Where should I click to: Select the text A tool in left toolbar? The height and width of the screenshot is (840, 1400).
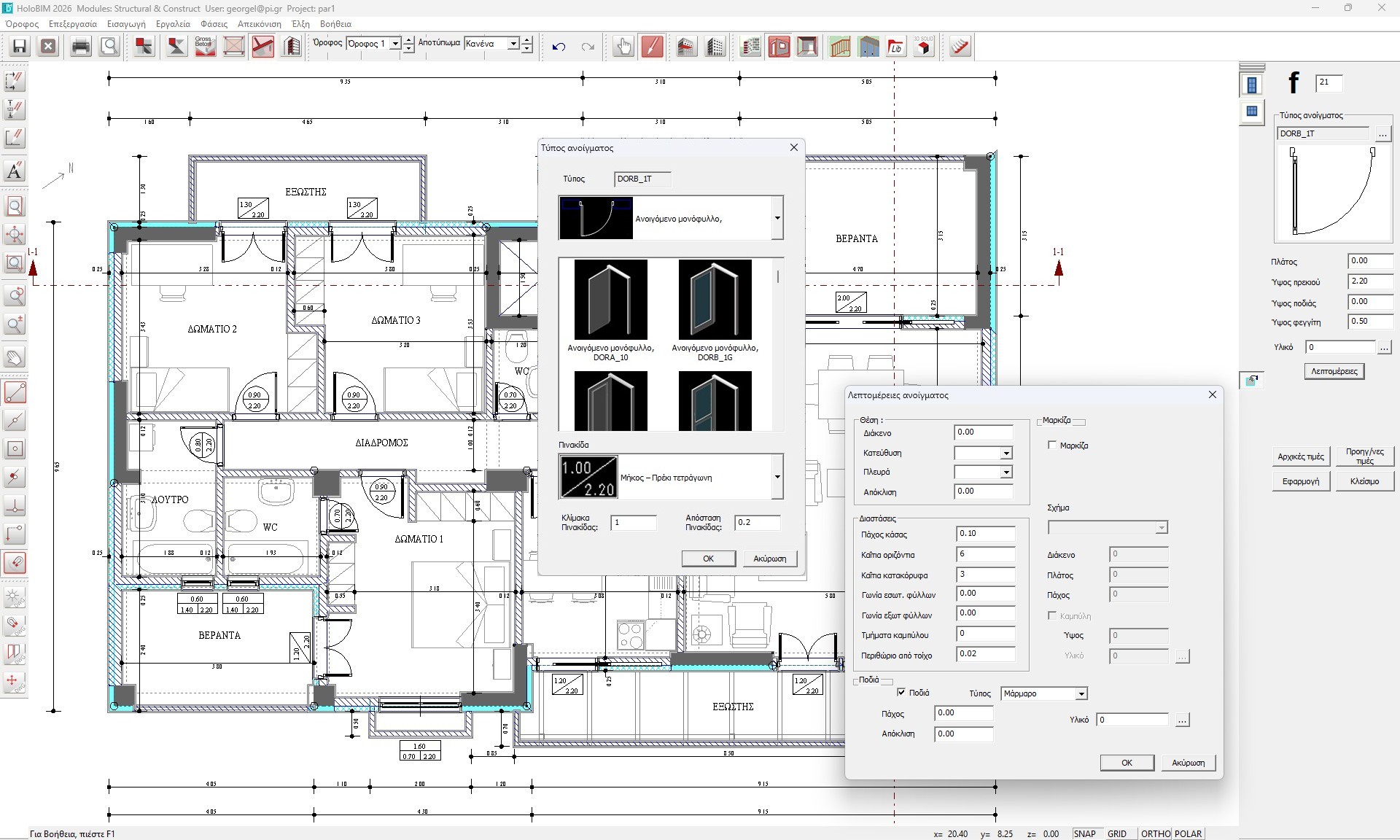(x=15, y=171)
